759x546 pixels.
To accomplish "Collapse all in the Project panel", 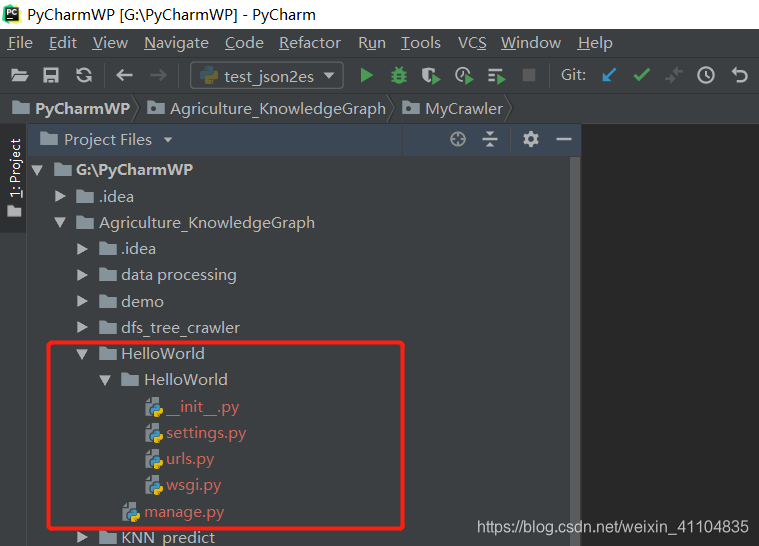I will coord(490,139).
